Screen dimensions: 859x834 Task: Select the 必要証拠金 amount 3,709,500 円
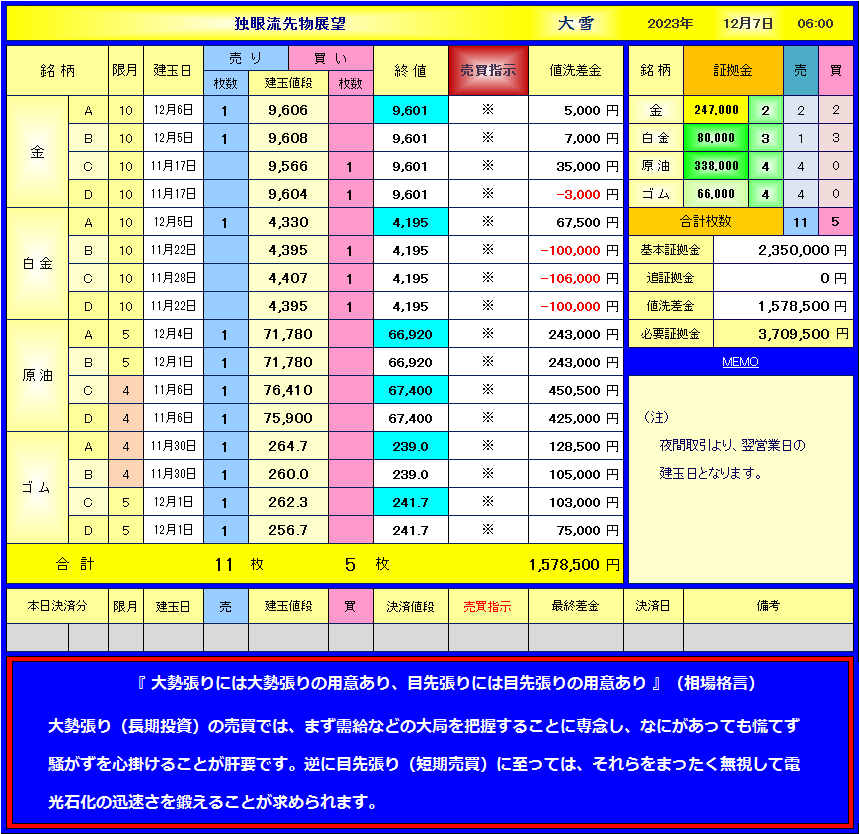click(x=783, y=334)
